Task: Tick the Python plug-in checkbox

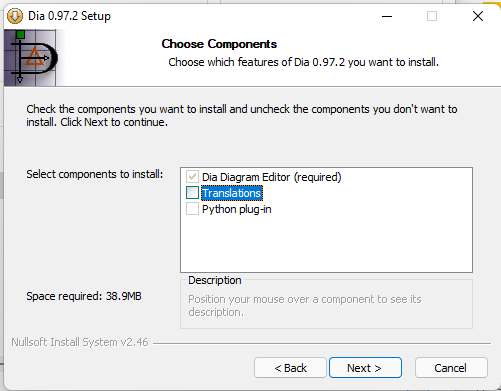Action: coord(192,209)
